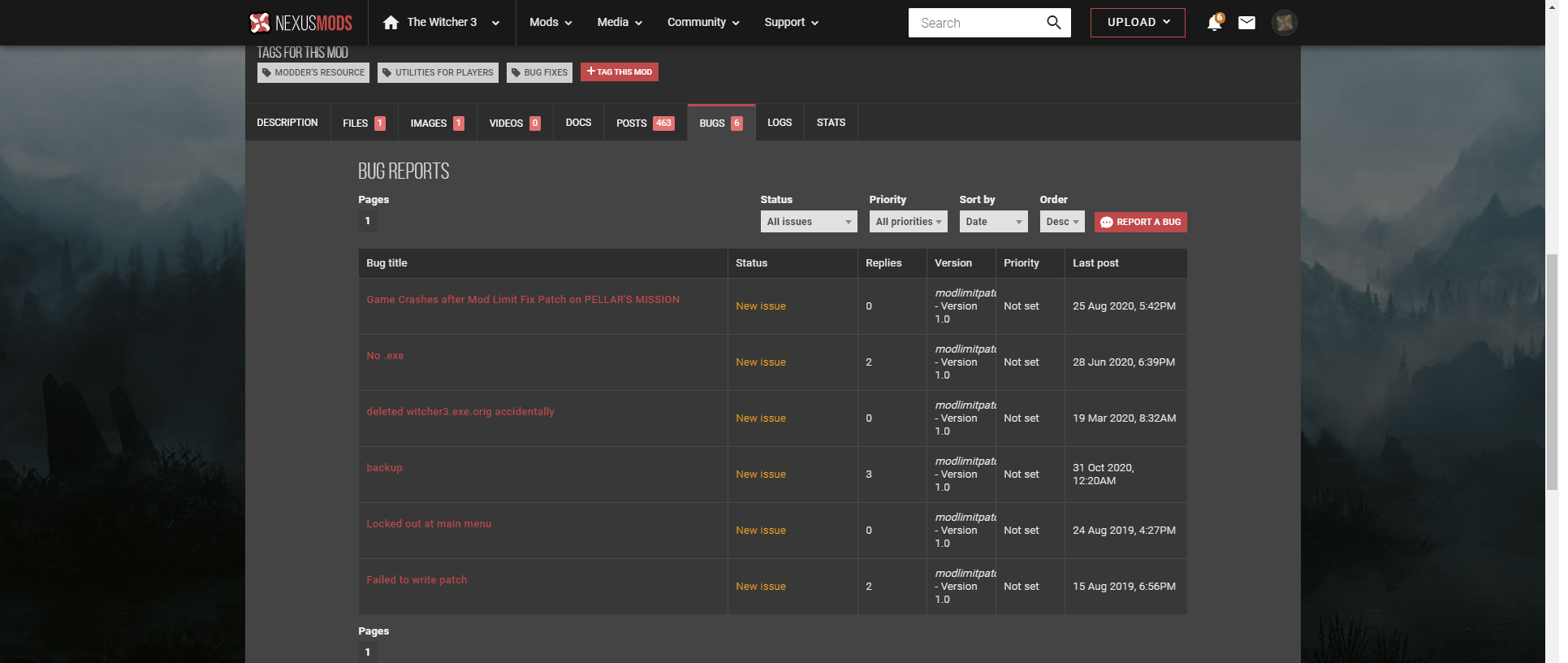Open the 'backup' bug report

[x=384, y=468]
